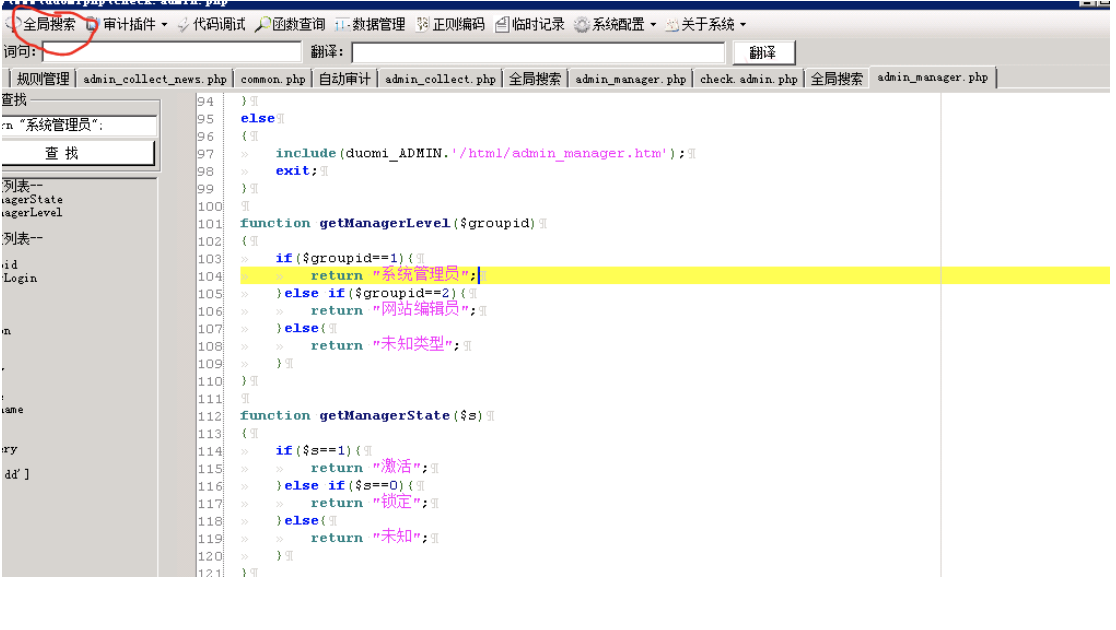1116x630 pixels.
Task: Click line number 104 in the gutter
Action: click(x=210, y=276)
